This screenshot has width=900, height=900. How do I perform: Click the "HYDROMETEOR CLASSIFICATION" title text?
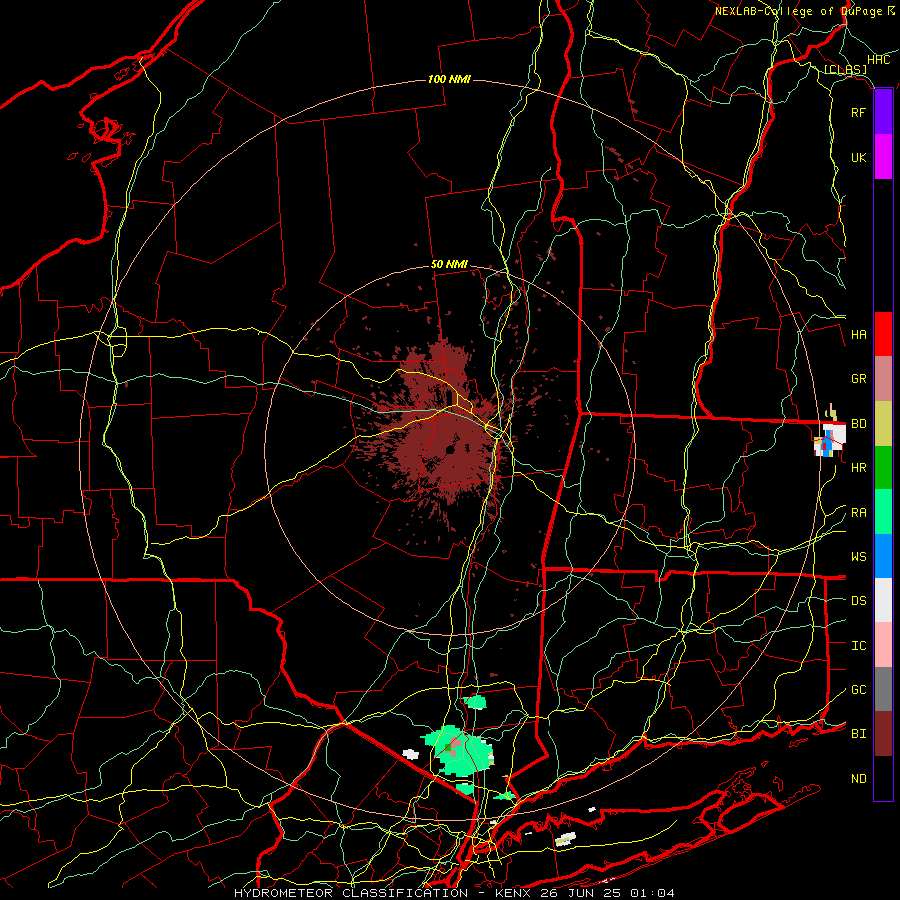click(351, 893)
